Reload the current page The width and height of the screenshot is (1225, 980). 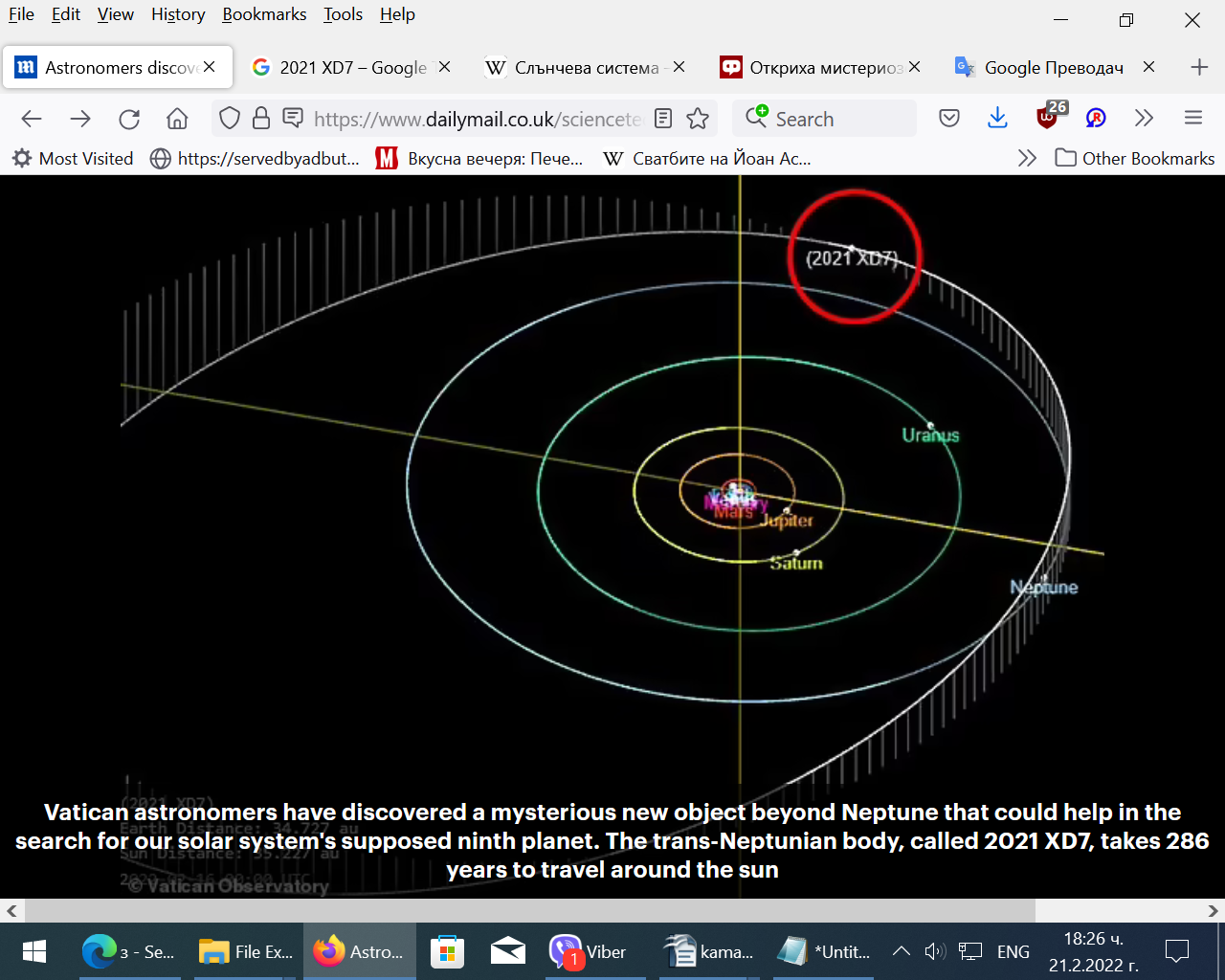tap(129, 119)
